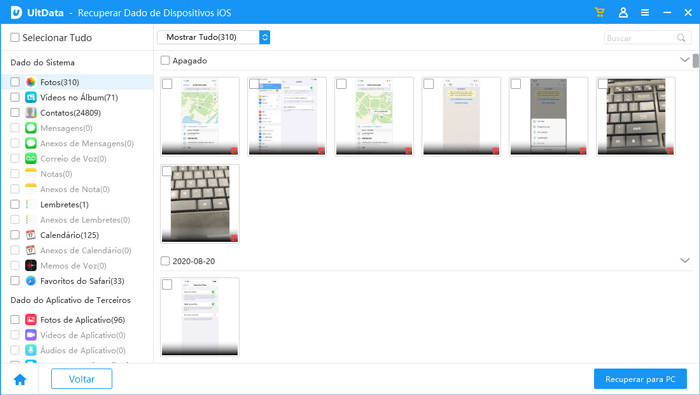
Task: Check the Apagado group checkbox
Action: (x=165, y=60)
